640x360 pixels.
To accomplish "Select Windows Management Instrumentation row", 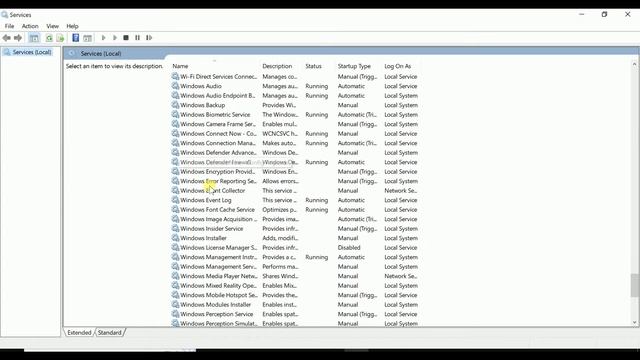I will (x=296, y=257).
